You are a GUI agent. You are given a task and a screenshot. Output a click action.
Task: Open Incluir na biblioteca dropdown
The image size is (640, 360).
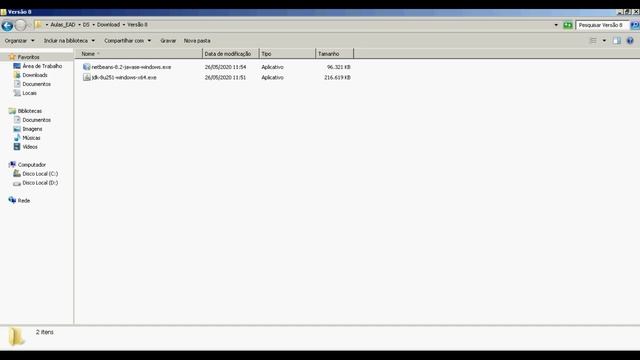tap(69, 41)
